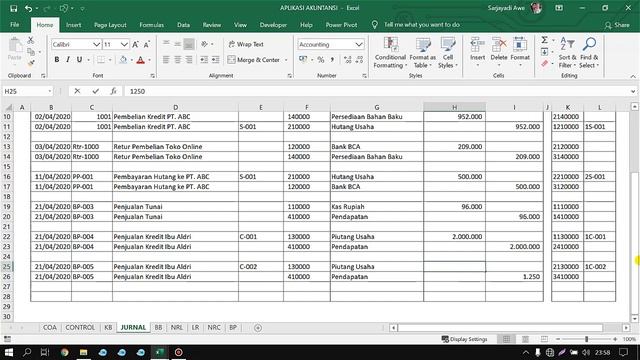Click the Increase Indent icon
Image resolution: width=640 pixels, height=360 pixels.
(215, 60)
